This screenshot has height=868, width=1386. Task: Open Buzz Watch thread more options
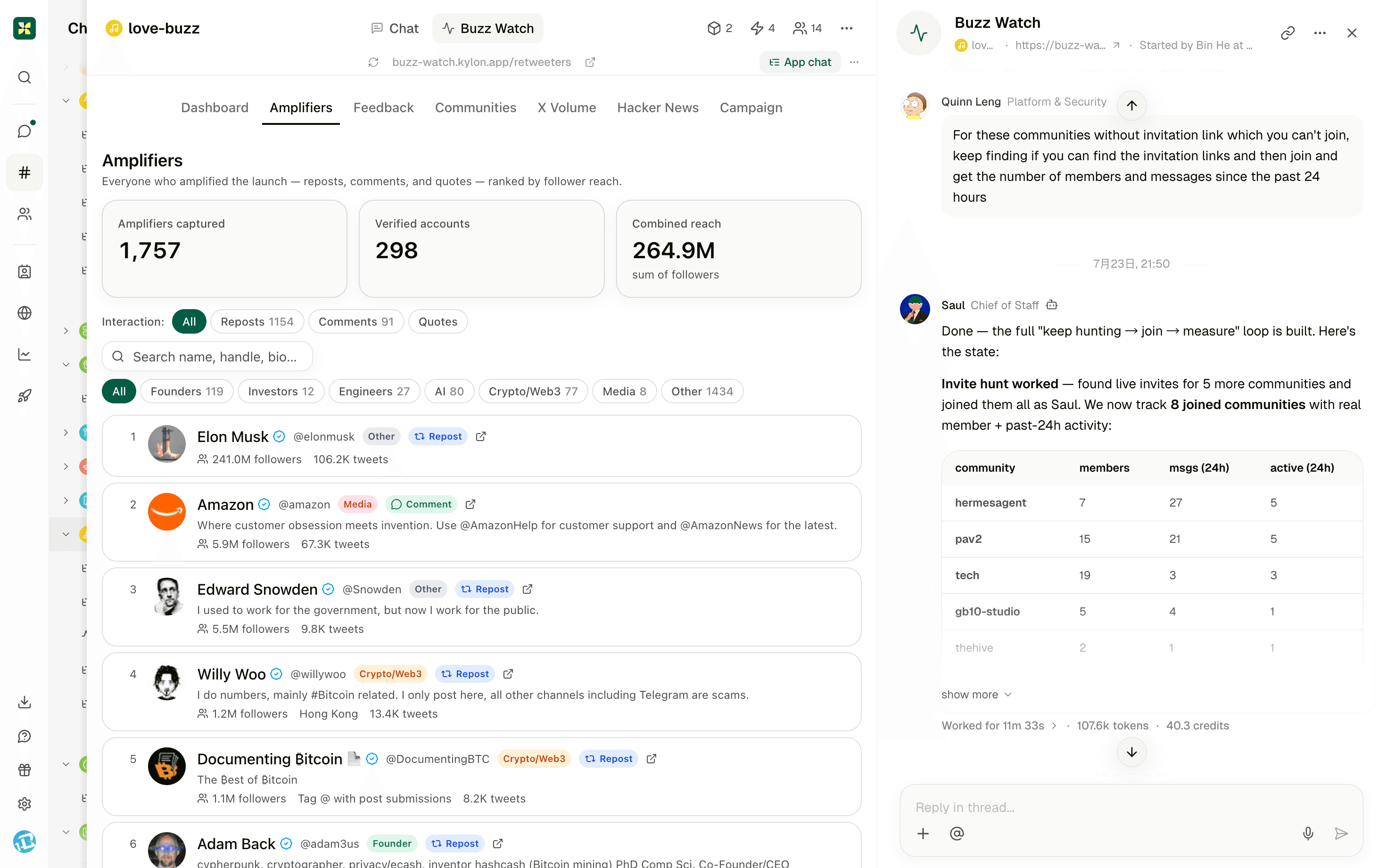coord(1320,33)
